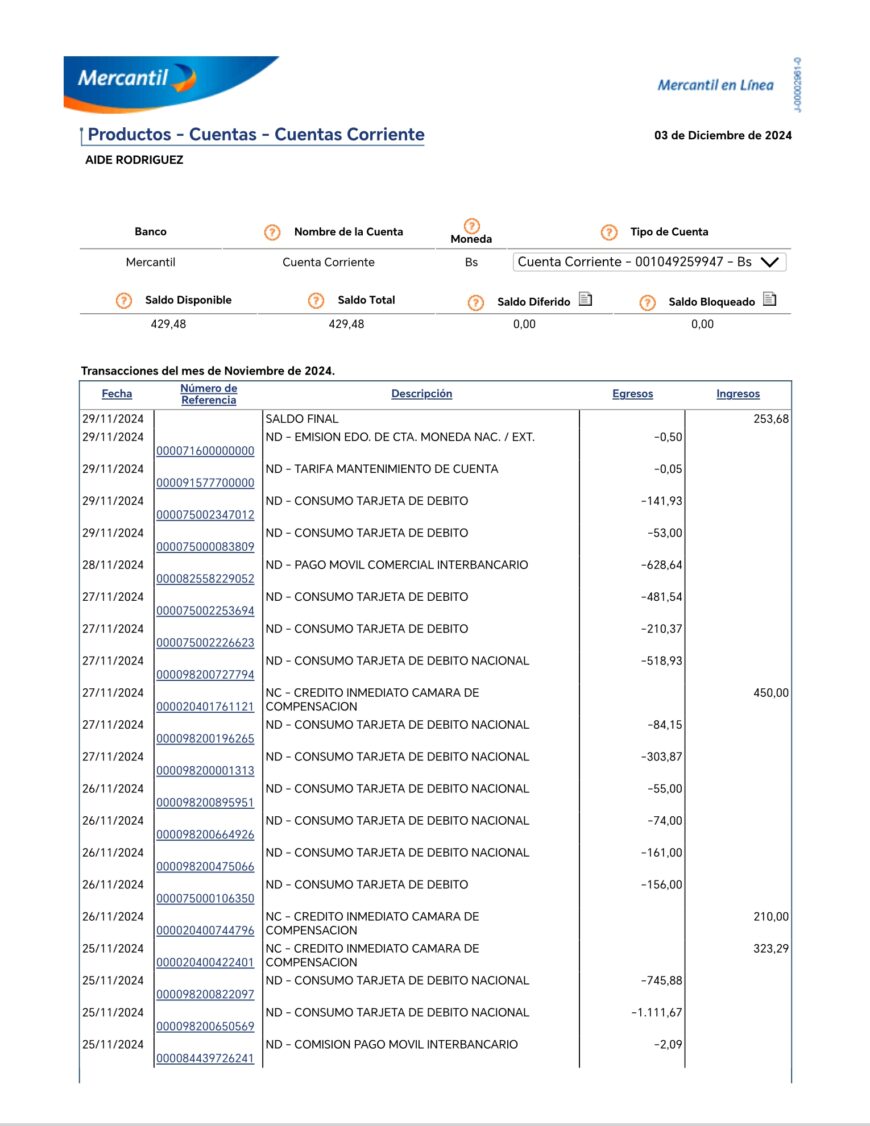Open reference 000020401761121
This screenshot has width=870, height=1126.
pos(205,707)
